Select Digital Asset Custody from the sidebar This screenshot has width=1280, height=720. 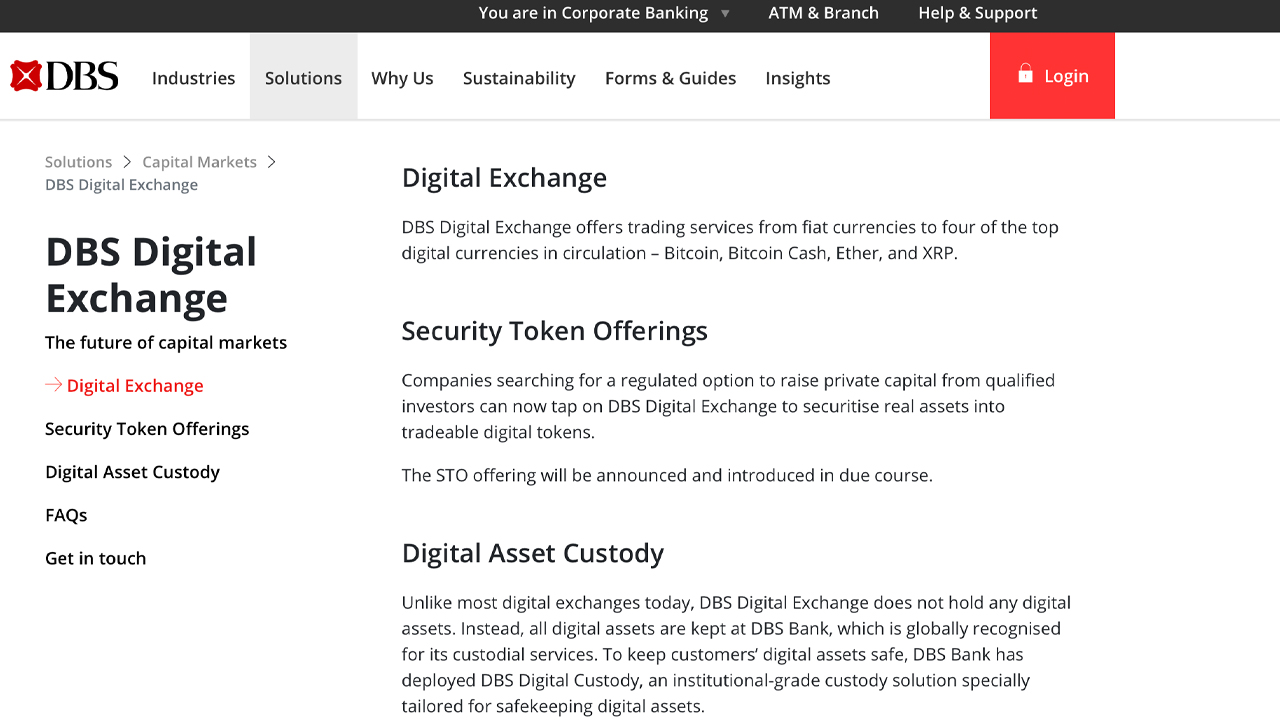pyautogui.click(x=132, y=471)
